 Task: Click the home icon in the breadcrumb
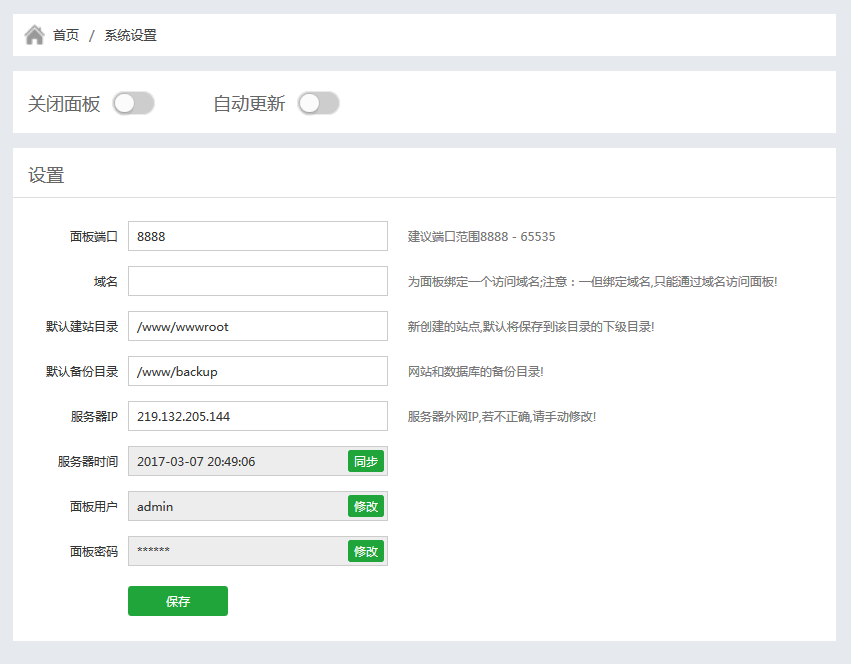pos(35,35)
